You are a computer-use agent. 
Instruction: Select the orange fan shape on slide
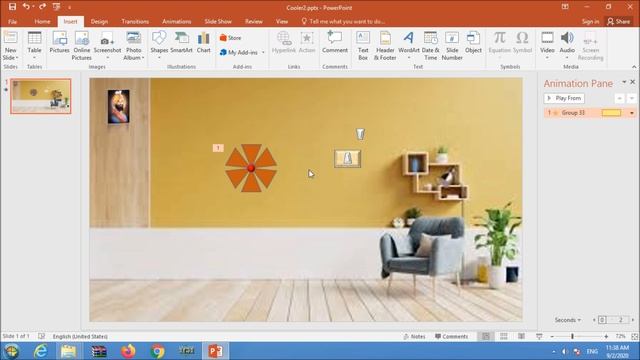point(251,168)
